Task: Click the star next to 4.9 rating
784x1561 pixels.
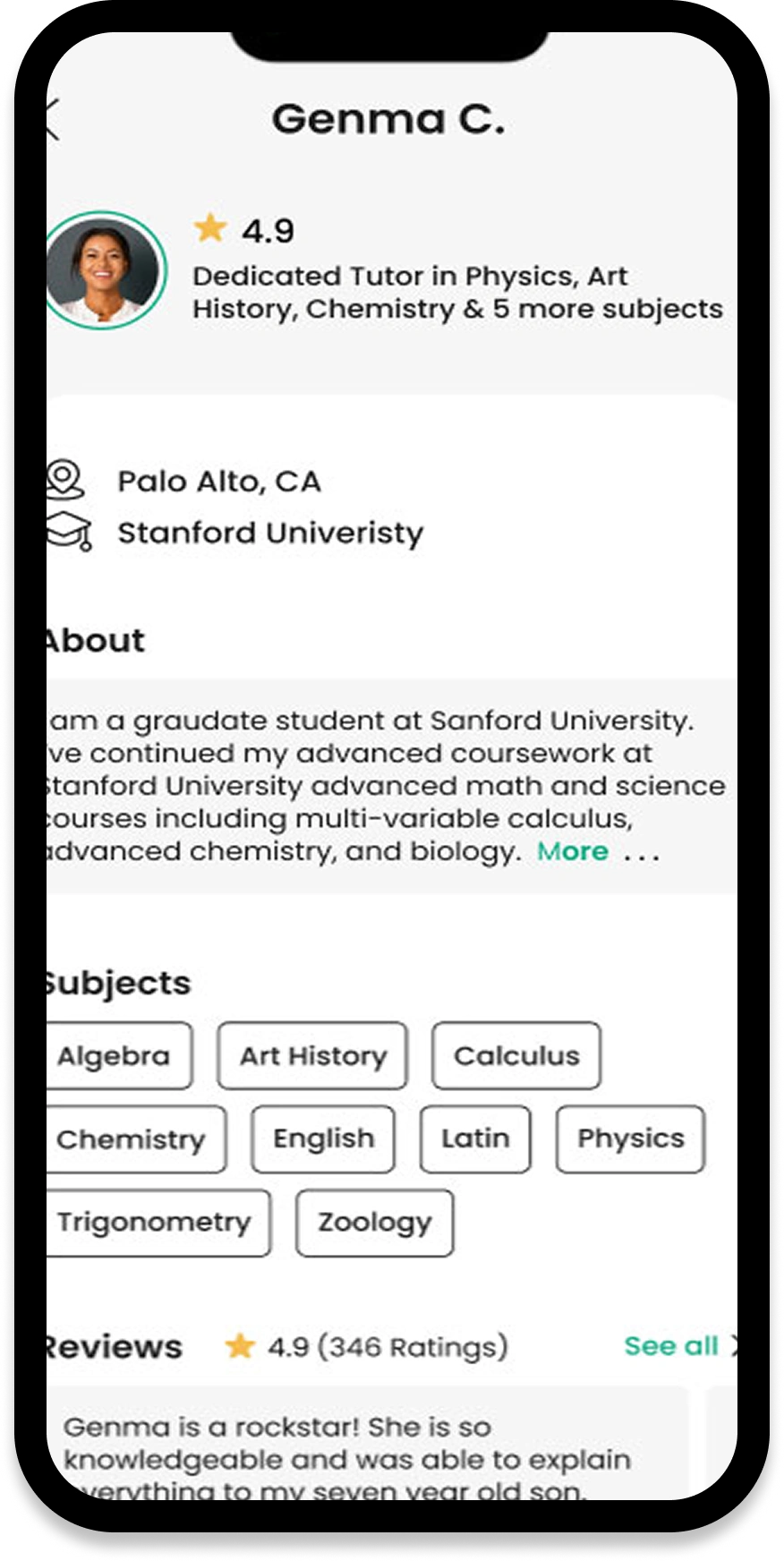Action: click(x=210, y=229)
